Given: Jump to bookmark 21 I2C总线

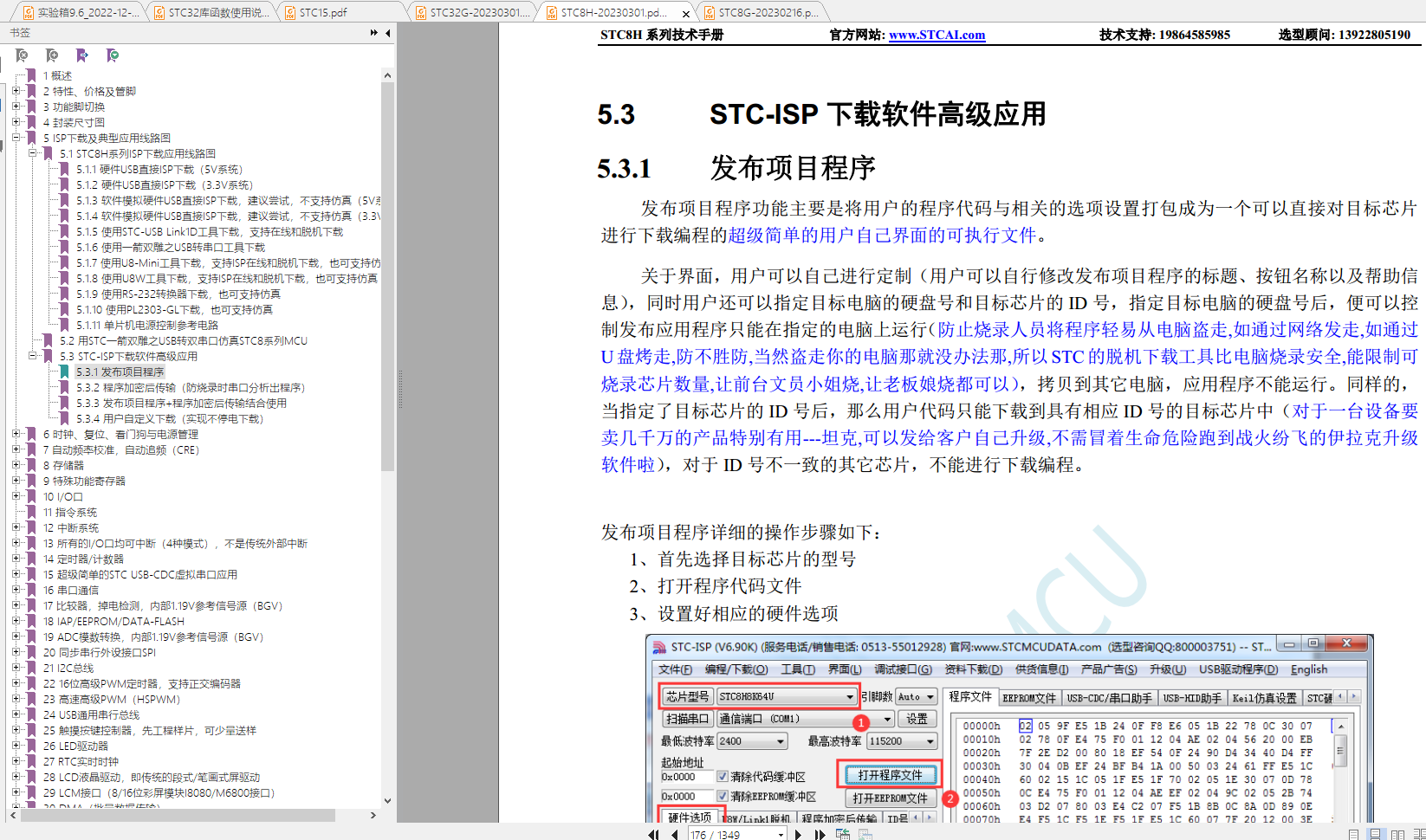Looking at the screenshot, I should point(68,668).
